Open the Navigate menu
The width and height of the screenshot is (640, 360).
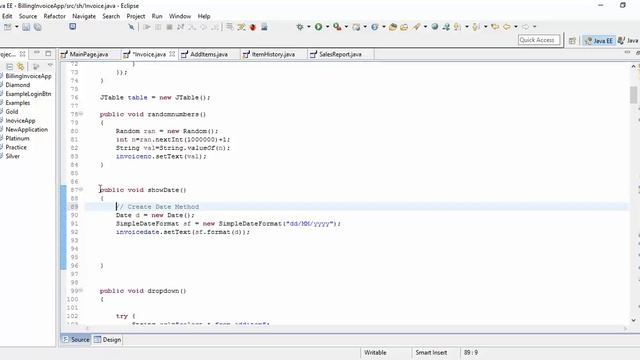point(84,16)
